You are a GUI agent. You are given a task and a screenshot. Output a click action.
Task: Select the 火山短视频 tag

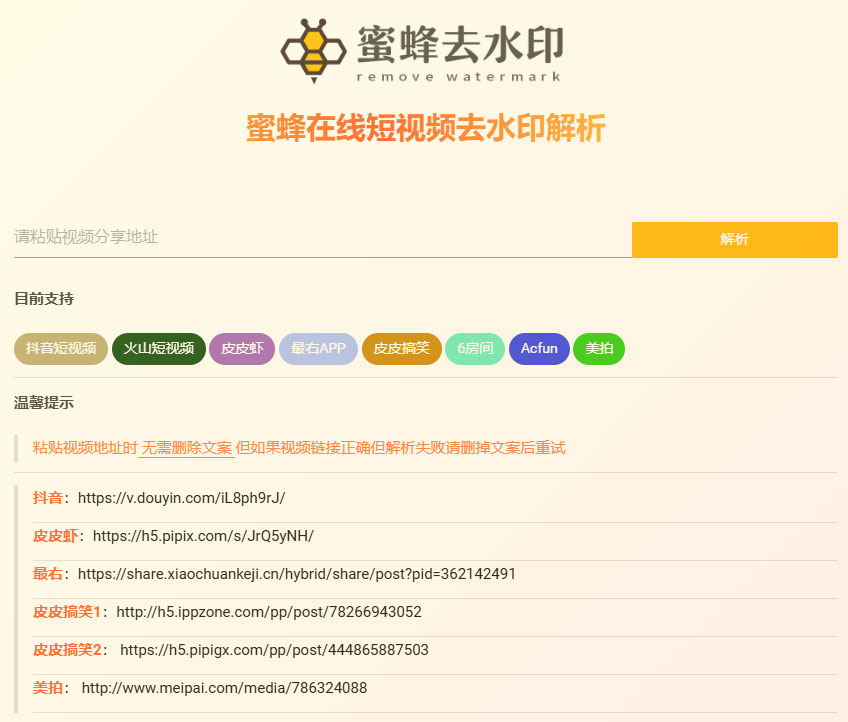(x=158, y=349)
